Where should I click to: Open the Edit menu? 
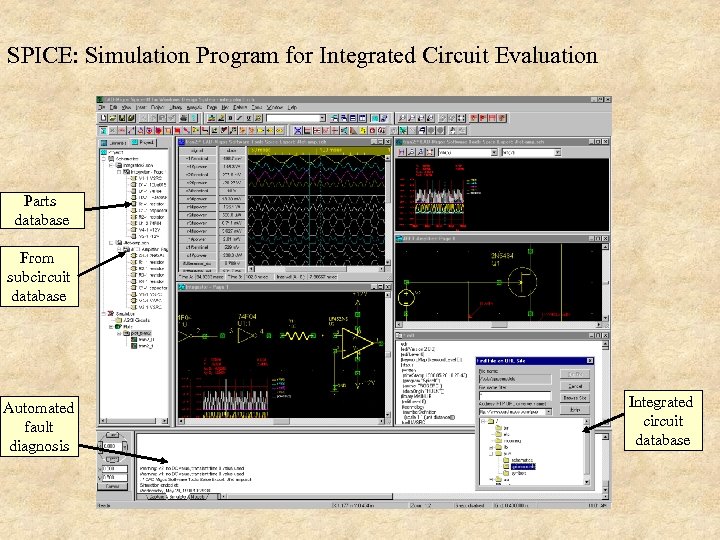(113, 107)
